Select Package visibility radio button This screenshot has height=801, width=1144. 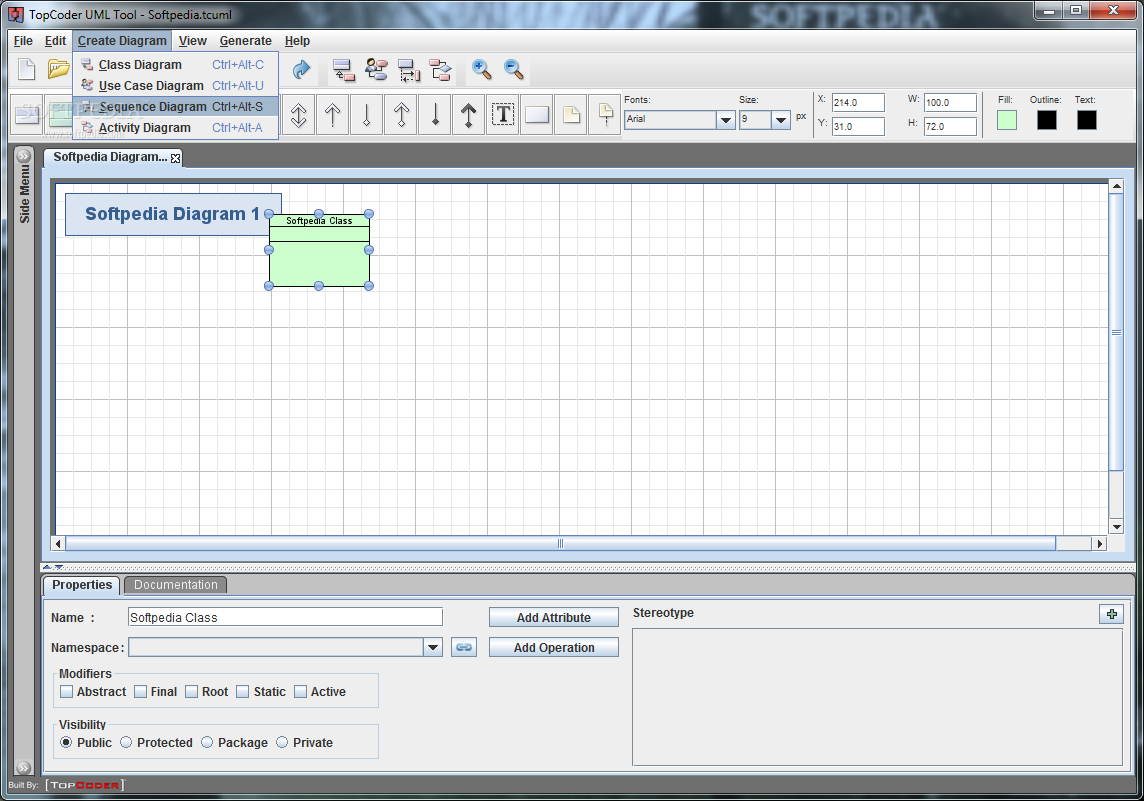click(x=207, y=742)
